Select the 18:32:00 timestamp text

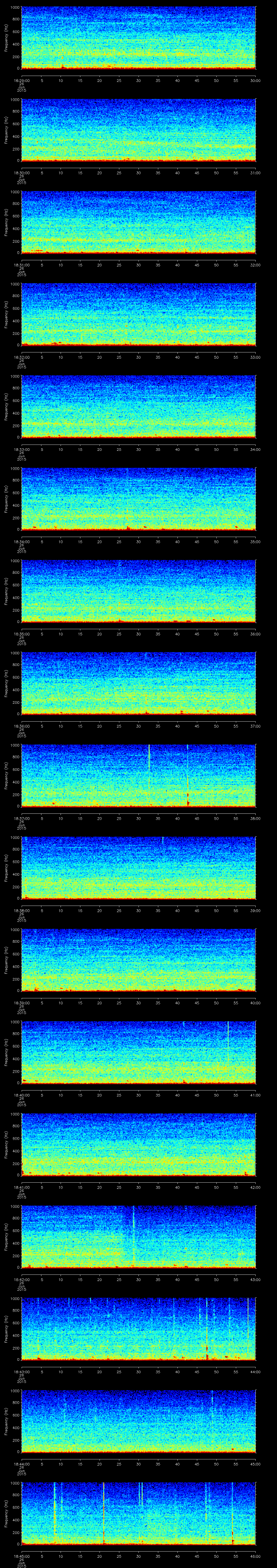22,357
